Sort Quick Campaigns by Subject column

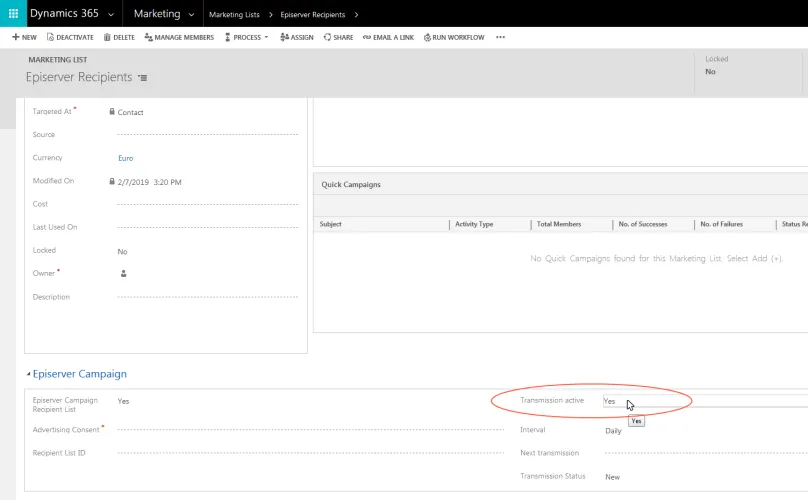330,224
